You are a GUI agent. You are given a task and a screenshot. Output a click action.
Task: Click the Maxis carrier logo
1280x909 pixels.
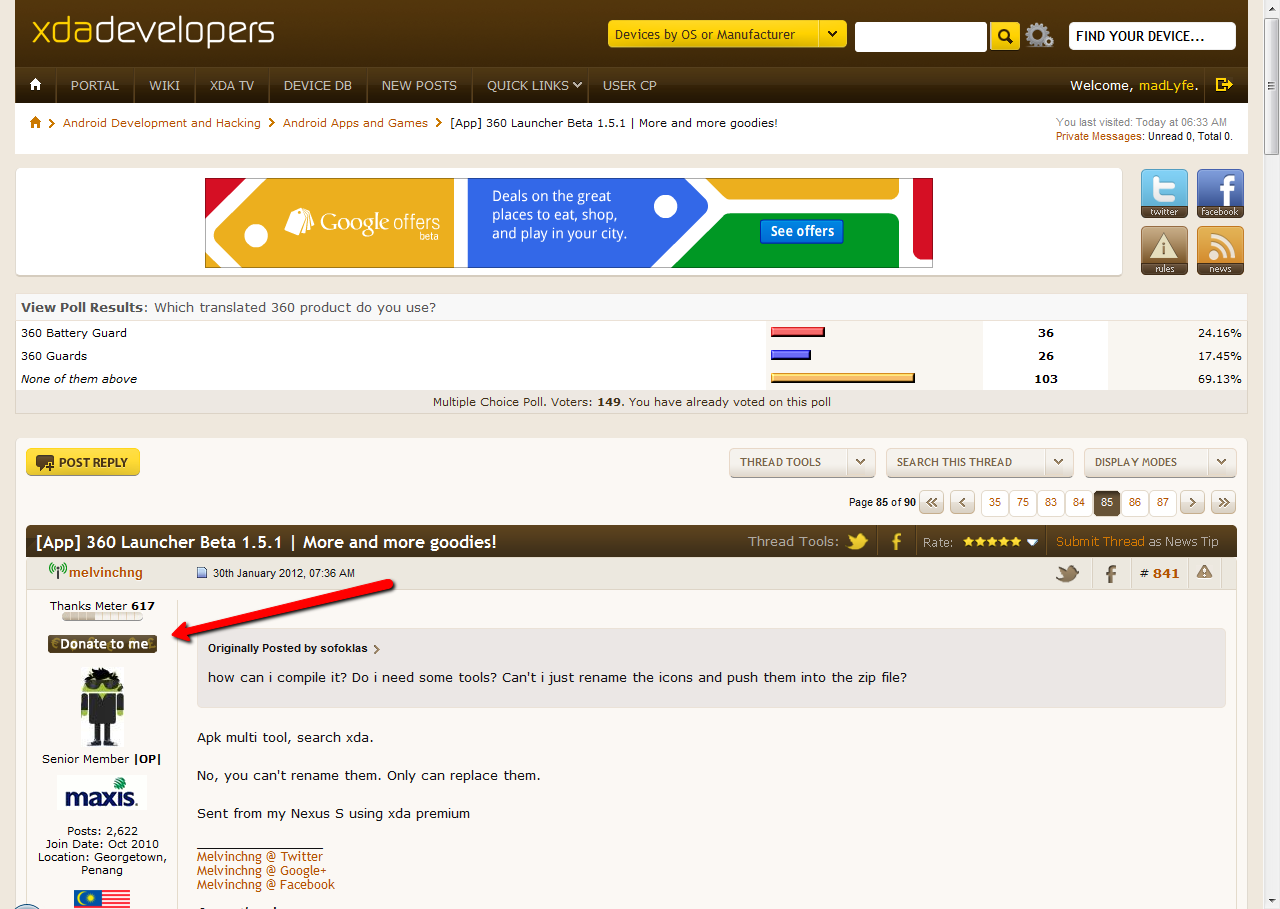coord(102,792)
